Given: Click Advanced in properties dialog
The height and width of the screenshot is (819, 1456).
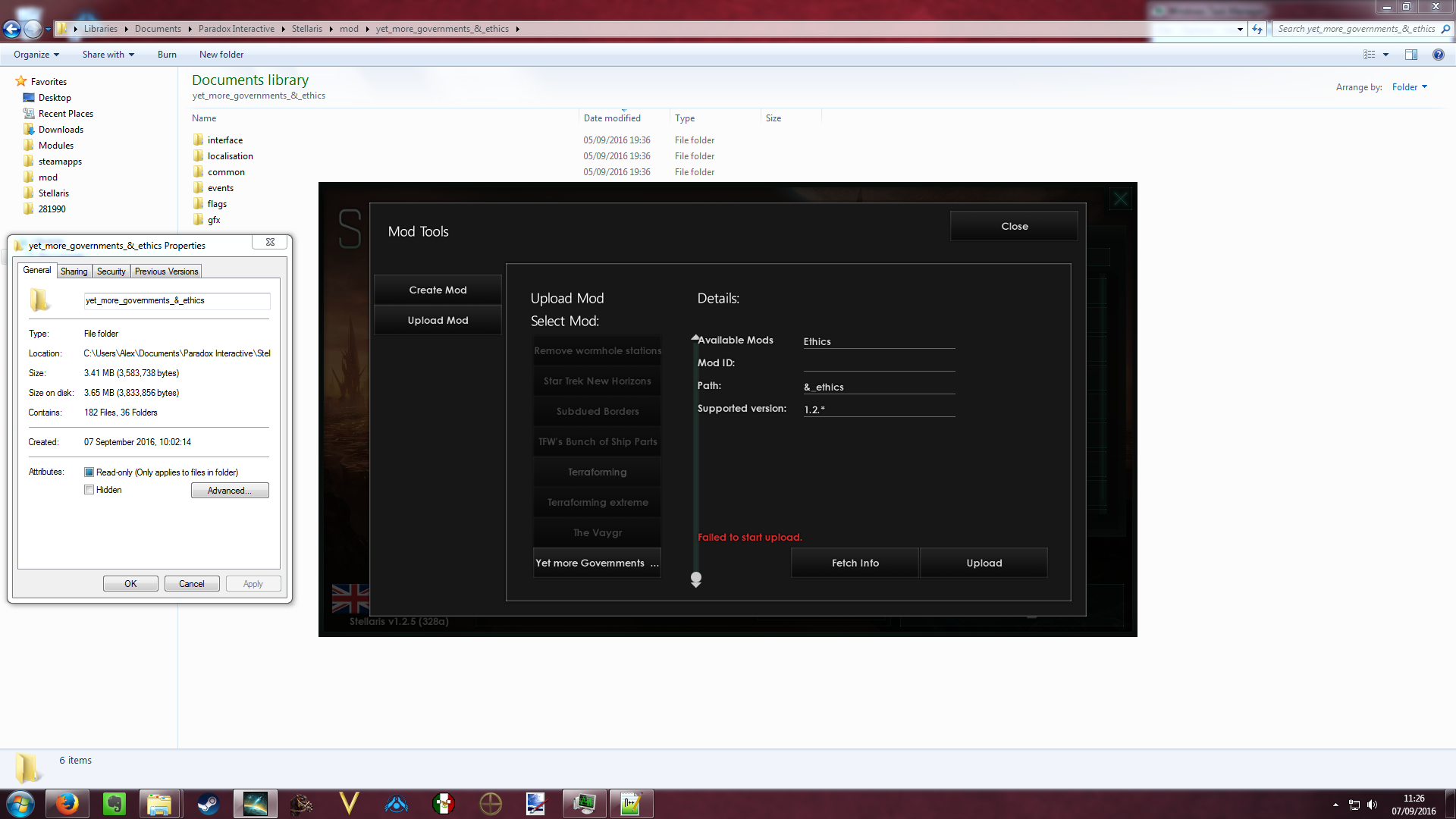Looking at the screenshot, I should click(230, 491).
